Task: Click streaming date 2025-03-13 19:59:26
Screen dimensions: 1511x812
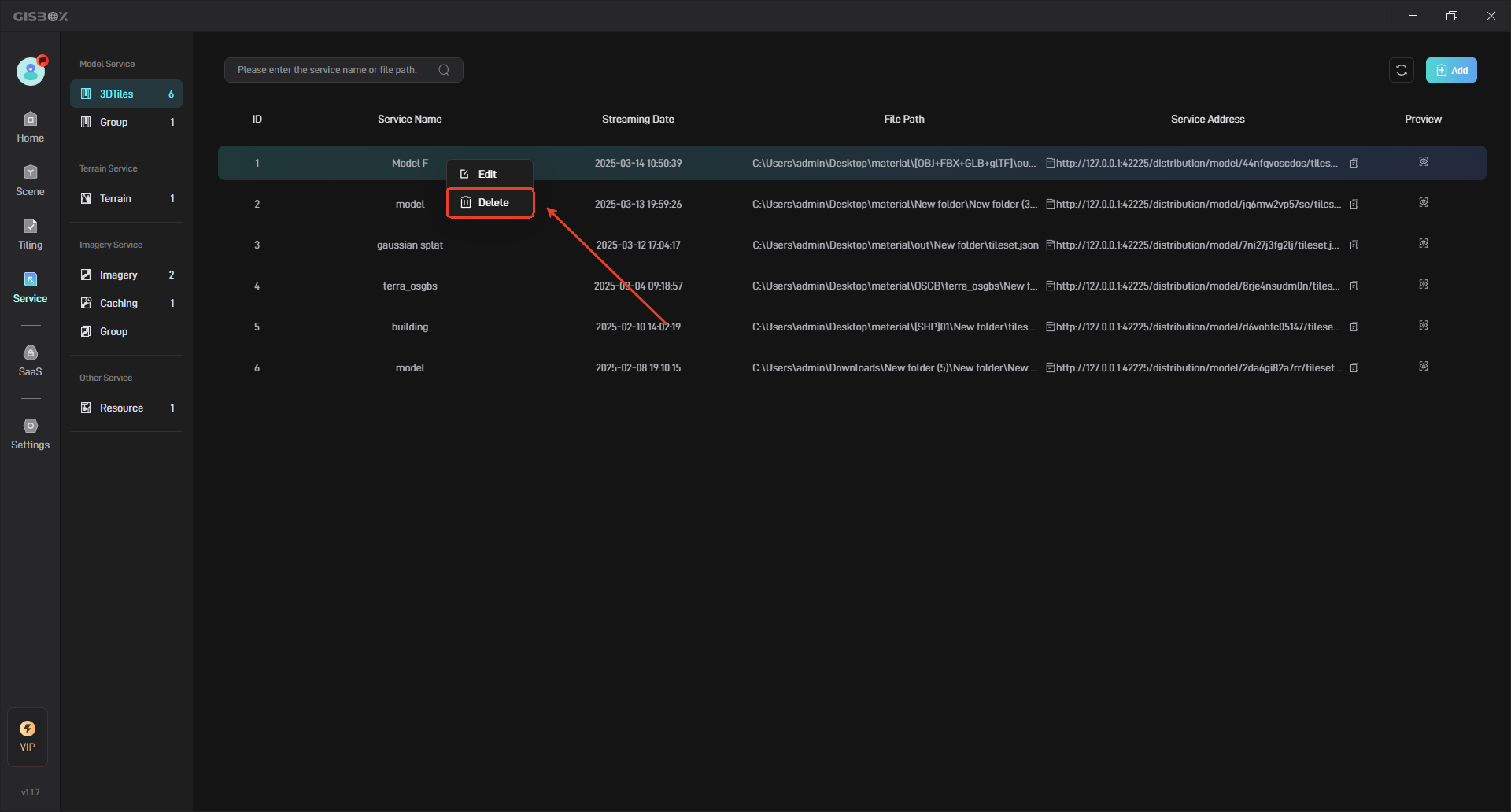Action: [x=638, y=204]
